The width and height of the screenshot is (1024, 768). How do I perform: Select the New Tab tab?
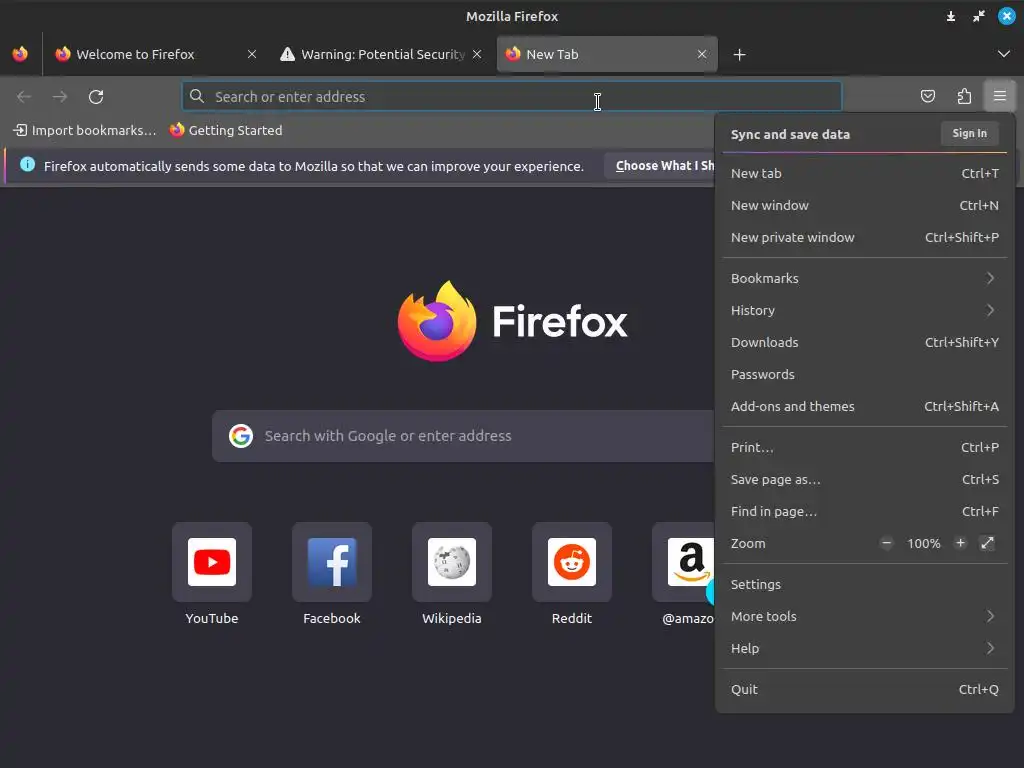(607, 54)
